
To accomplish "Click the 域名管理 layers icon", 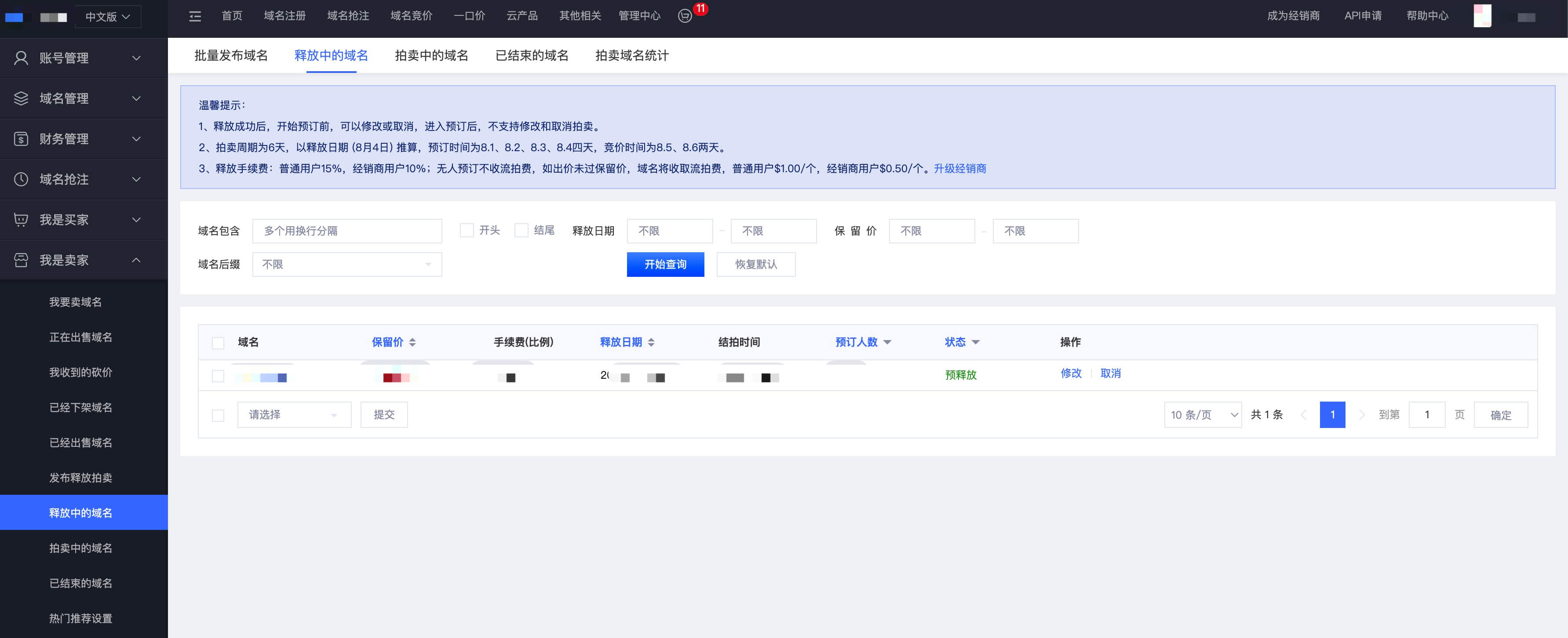I will 21,98.
